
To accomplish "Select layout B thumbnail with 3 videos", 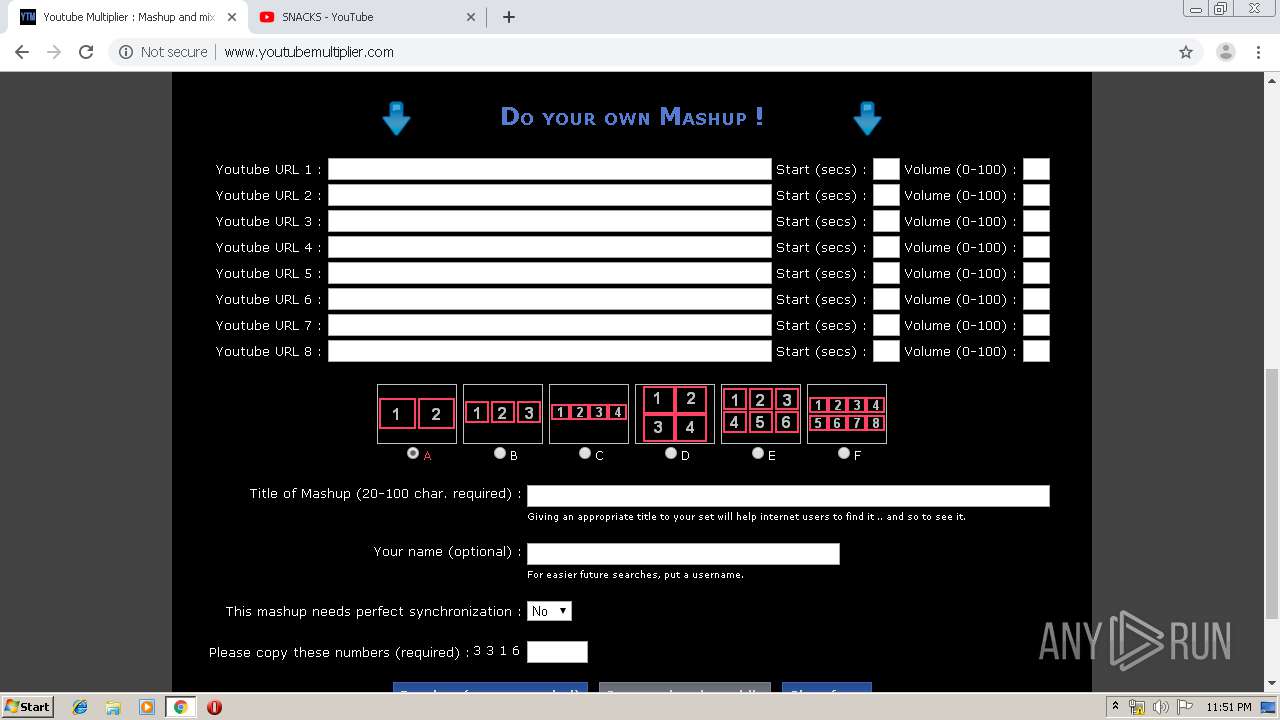I will tap(503, 414).
